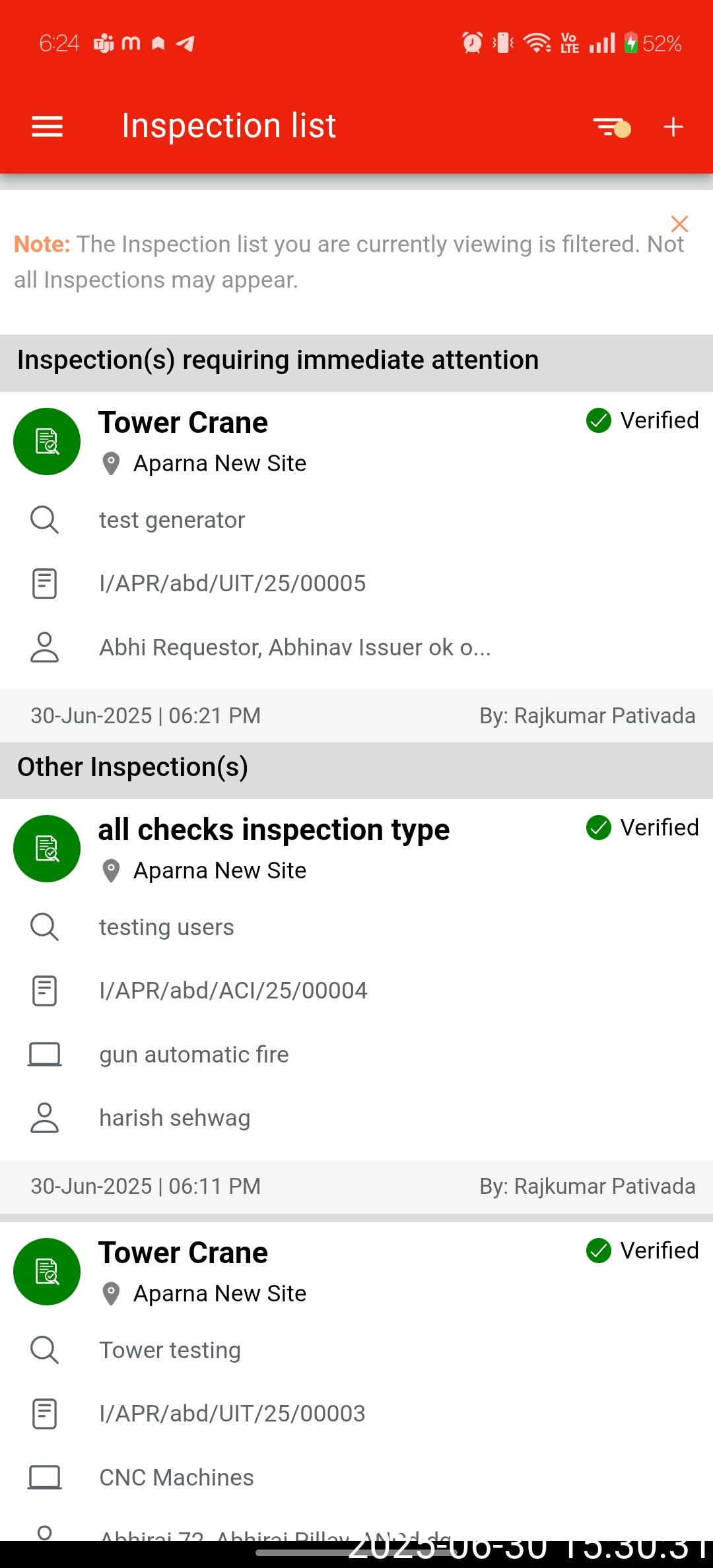Tap the green icon of first Tower Crane inspection
This screenshot has width=713, height=1568.
tap(47, 441)
